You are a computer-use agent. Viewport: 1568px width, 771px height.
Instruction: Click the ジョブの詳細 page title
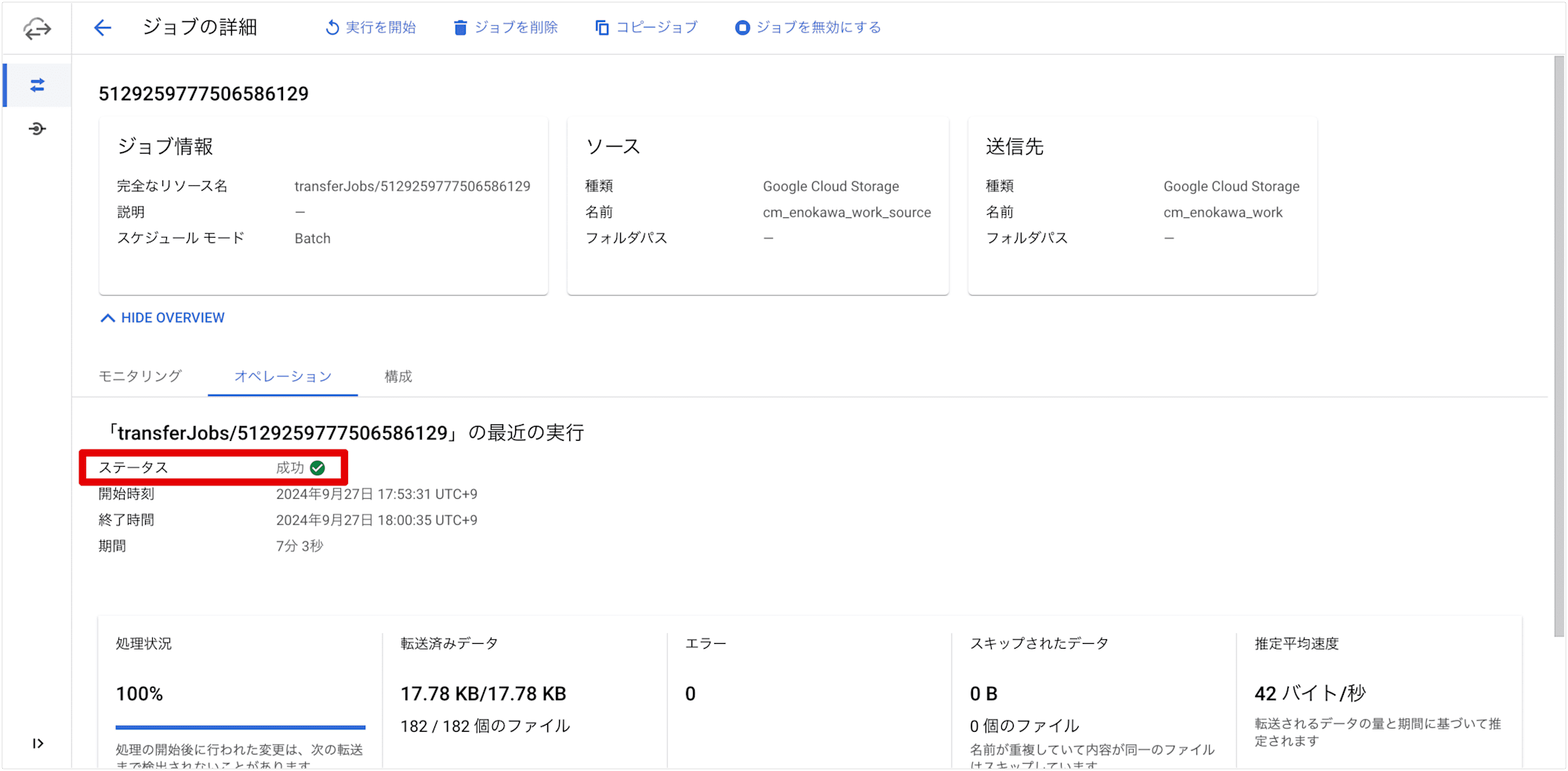[200, 27]
